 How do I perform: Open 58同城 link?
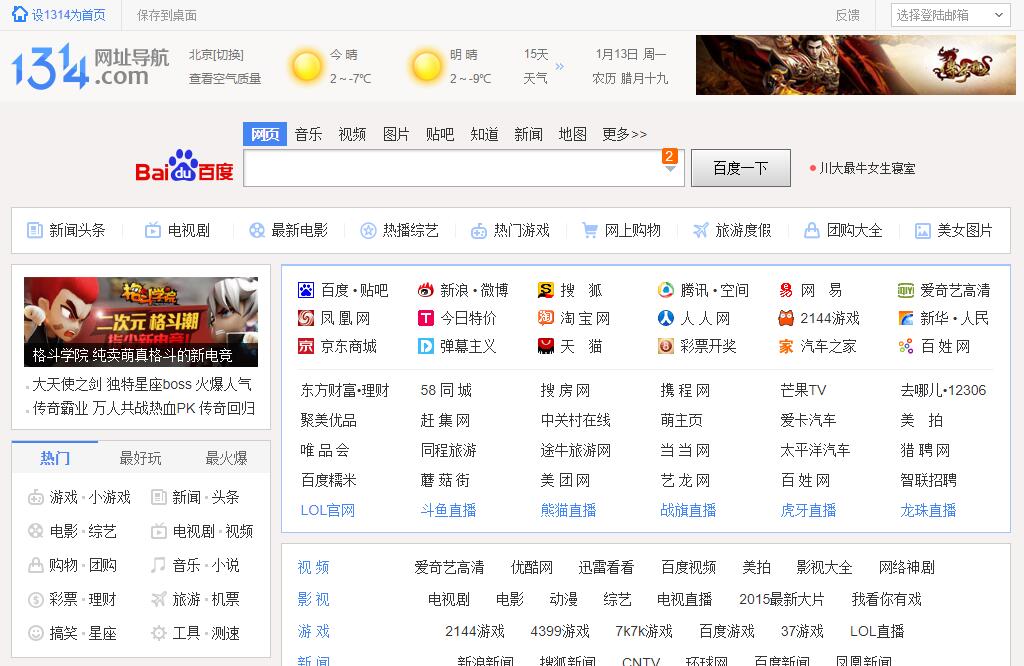tap(446, 390)
